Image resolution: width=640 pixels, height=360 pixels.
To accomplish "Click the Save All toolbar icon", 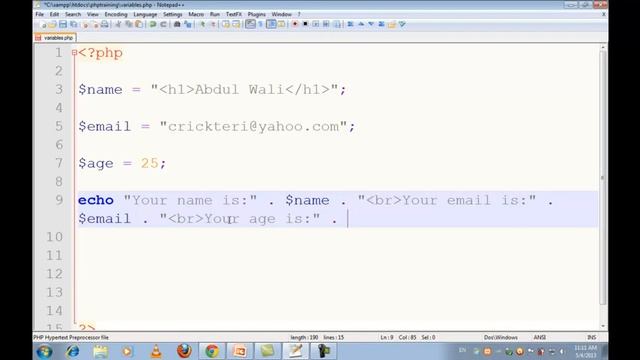I will tap(73, 24).
